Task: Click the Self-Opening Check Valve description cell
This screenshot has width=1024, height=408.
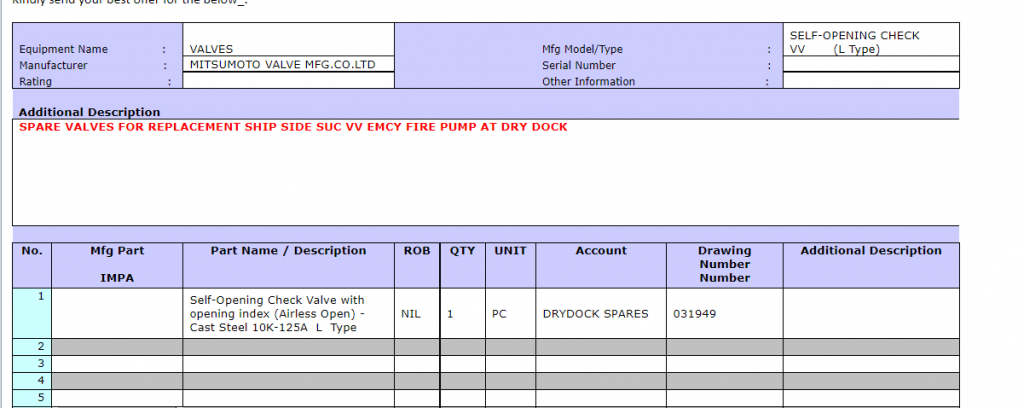Action: [x=288, y=314]
